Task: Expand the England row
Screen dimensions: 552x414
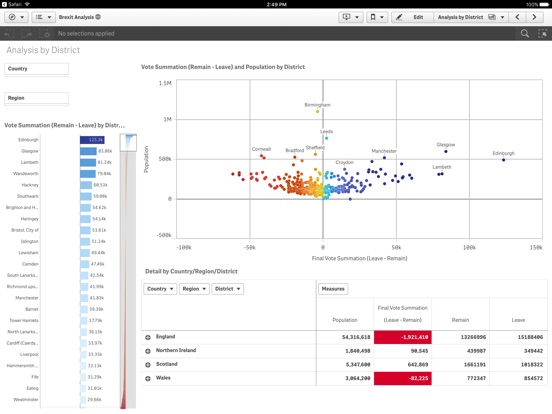Action: coord(148,337)
